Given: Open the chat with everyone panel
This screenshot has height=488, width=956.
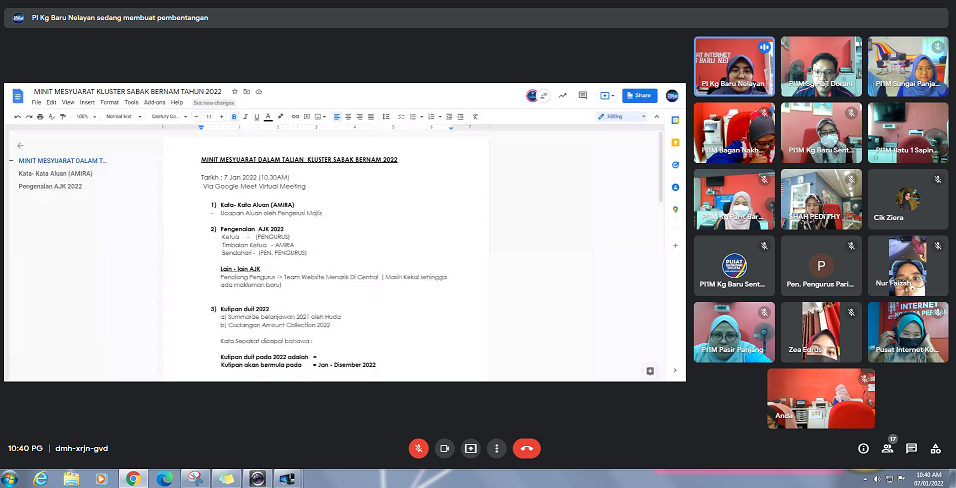Looking at the screenshot, I should tap(911, 448).
